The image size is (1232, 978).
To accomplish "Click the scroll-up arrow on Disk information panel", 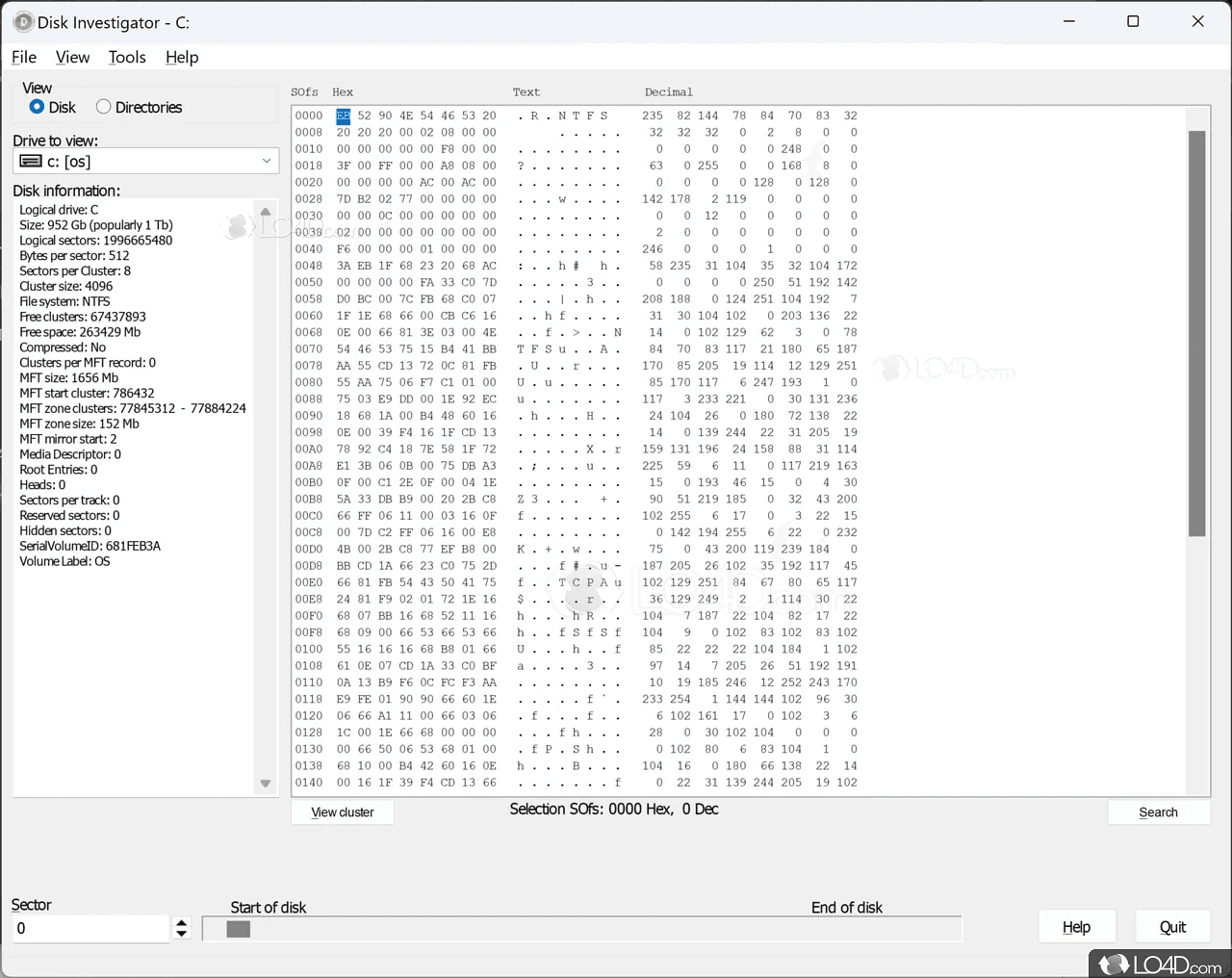I will tap(265, 211).
